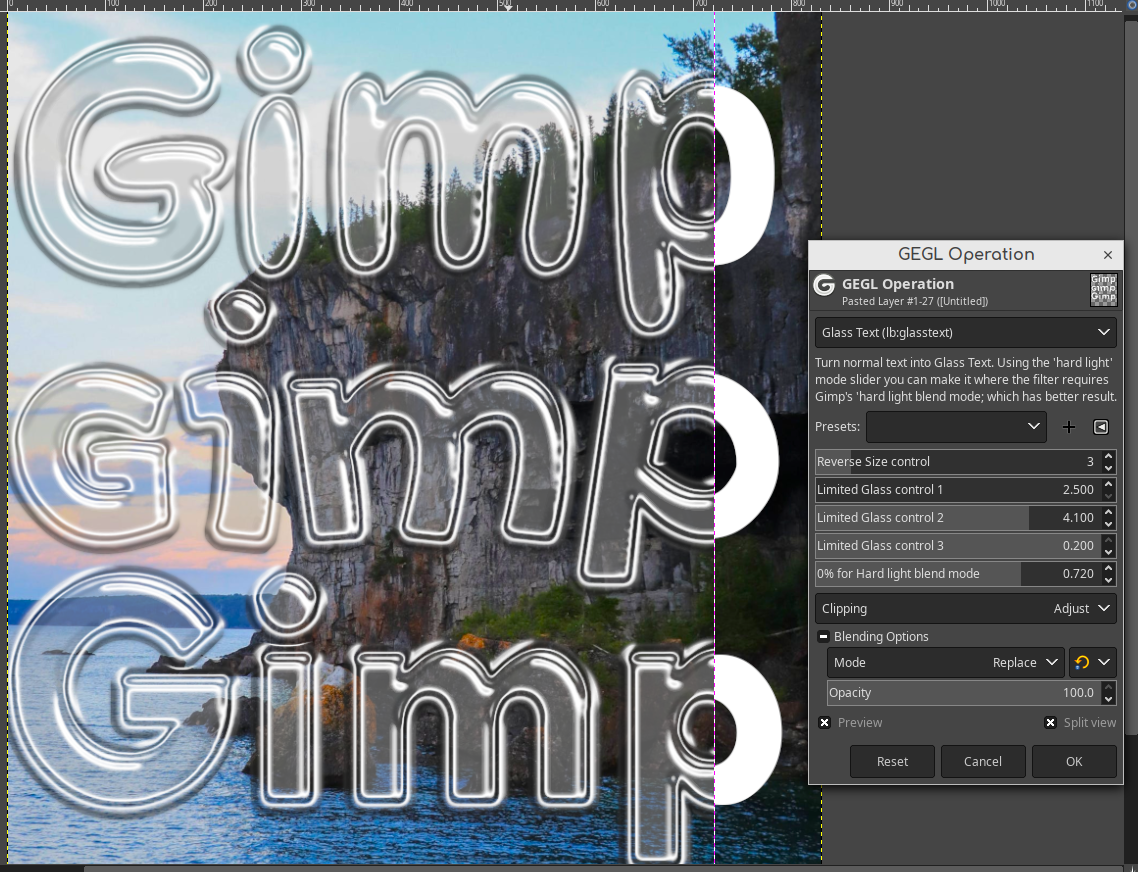The width and height of the screenshot is (1138, 872).
Task: Decrease Limited Glass control 2 value arrow
Action: tap(1108, 524)
